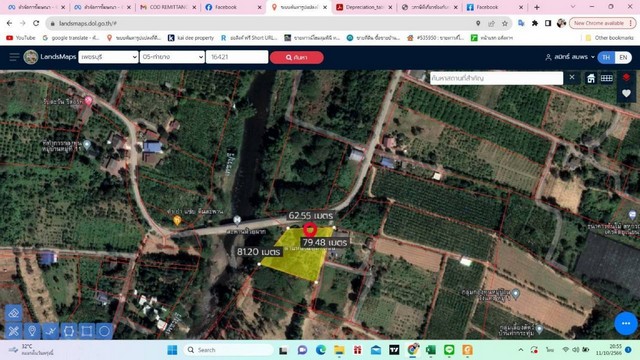
Task: Show hidden tray icons chevron
Action: [521, 350]
